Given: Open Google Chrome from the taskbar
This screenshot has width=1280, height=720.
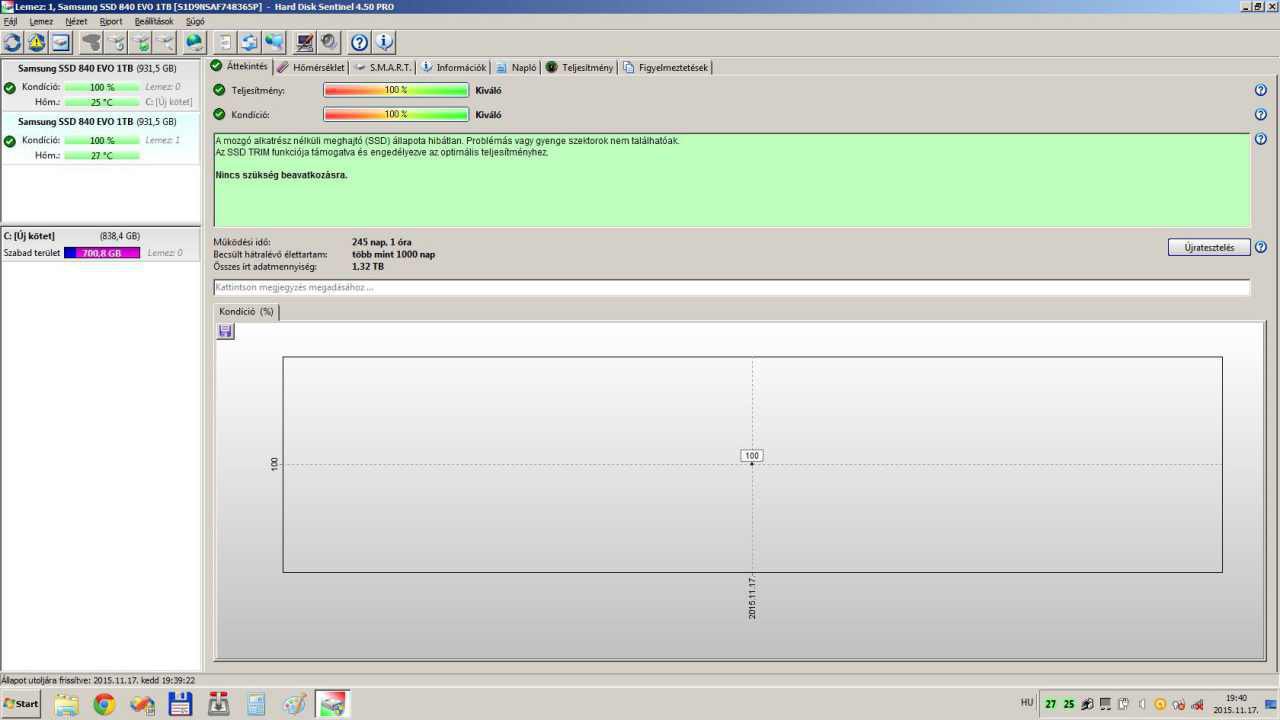Looking at the screenshot, I should [x=104, y=704].
